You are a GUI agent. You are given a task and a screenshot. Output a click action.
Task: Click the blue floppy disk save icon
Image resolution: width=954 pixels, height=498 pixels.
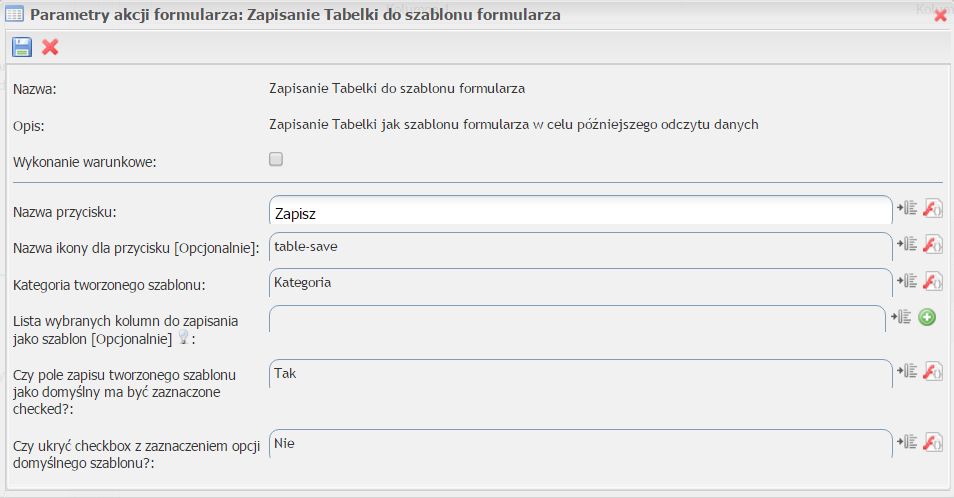22,47
